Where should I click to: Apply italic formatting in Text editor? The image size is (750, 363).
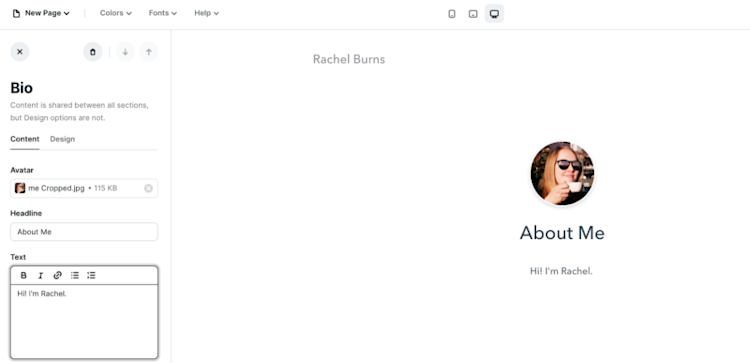click(41, 275)
